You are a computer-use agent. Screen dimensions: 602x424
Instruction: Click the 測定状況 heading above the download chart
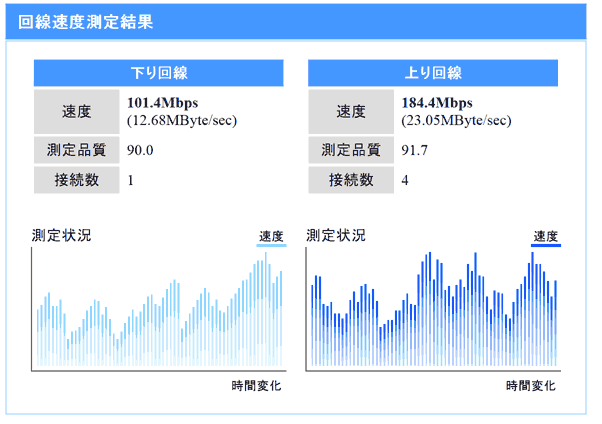[x=61, y=235]
